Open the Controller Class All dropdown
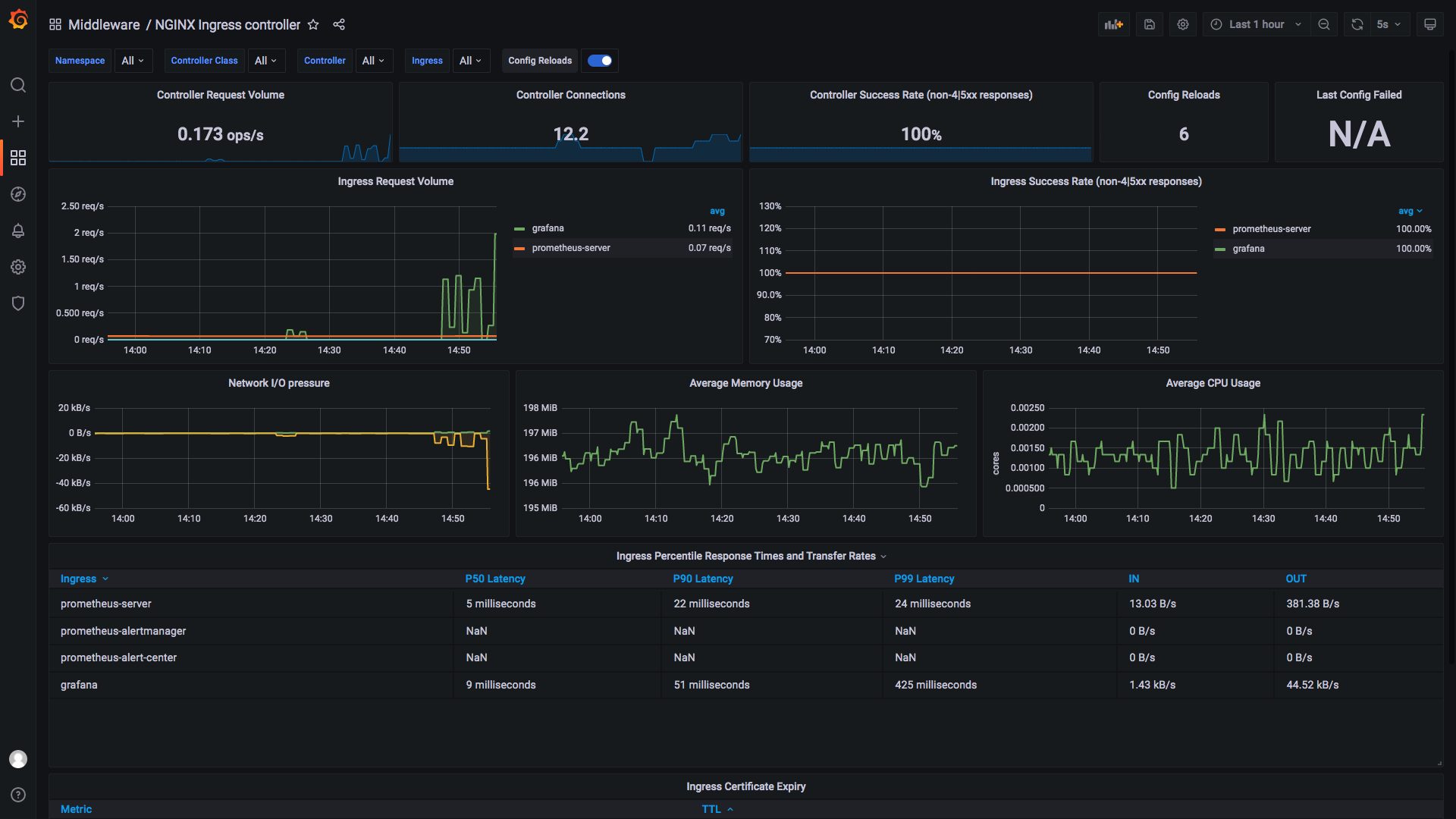The image size is (1456, 819). tap(266, 61)
